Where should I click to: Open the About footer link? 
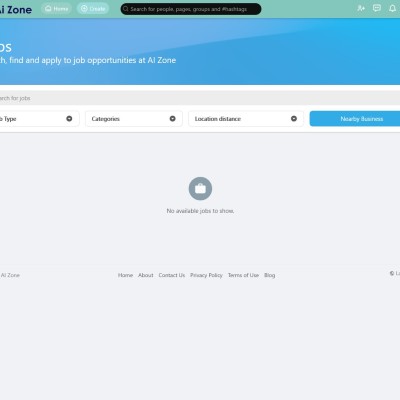click(x=146, y=275)
